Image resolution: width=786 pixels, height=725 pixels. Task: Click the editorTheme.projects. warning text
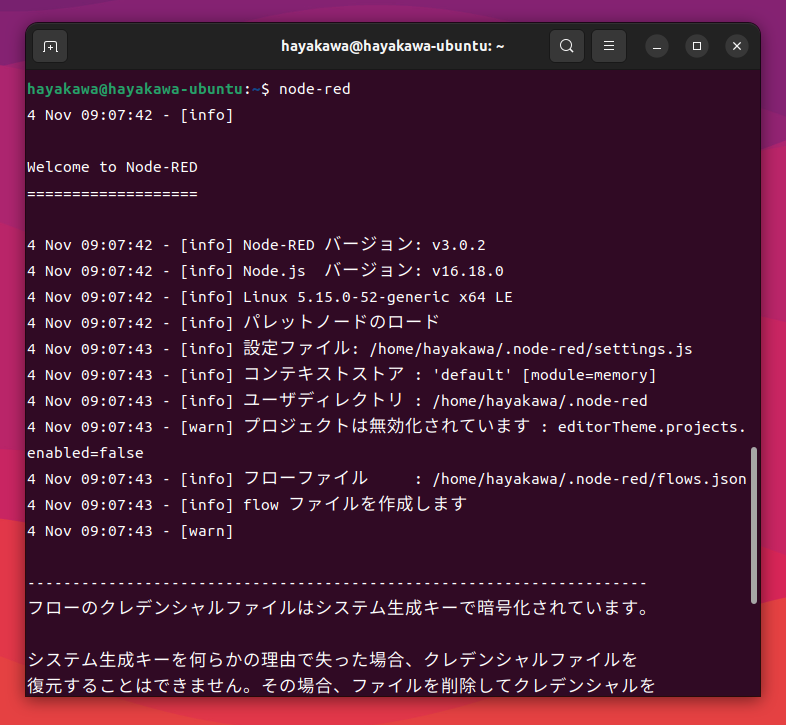tap(651, 427)
